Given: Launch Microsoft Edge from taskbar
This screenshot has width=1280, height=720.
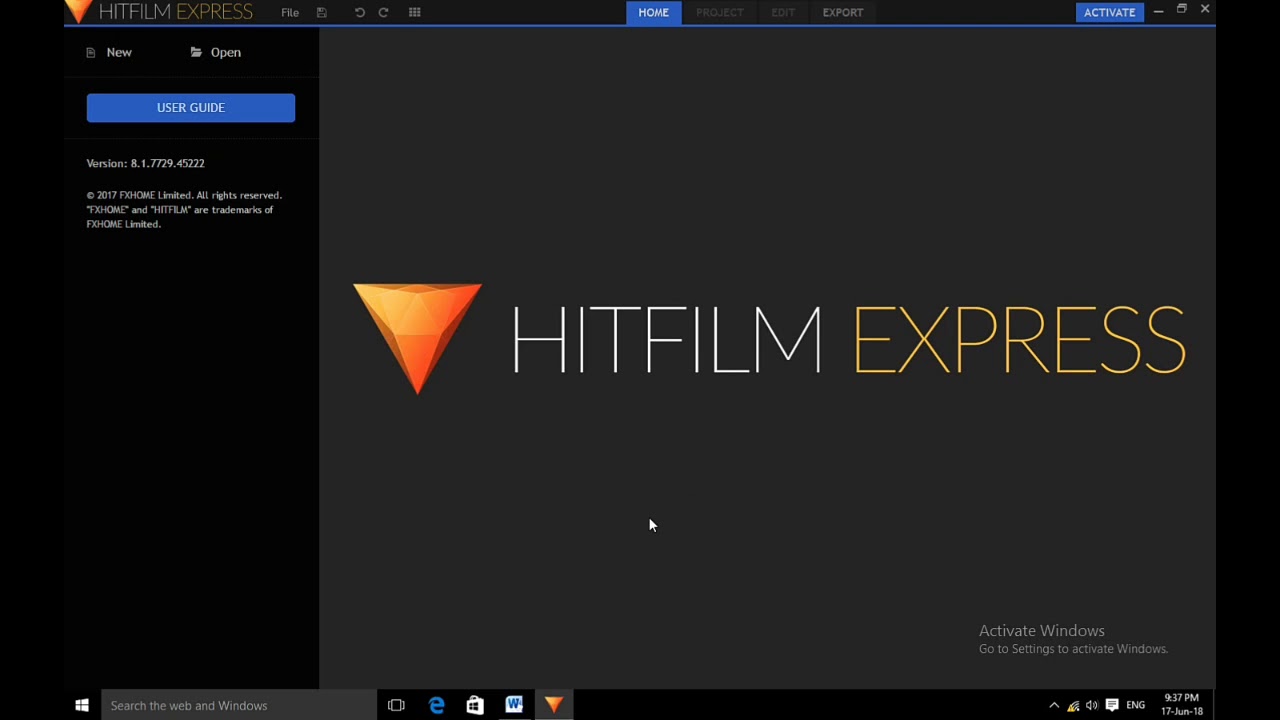Looking at the screenshot, I should click(436, 705).
